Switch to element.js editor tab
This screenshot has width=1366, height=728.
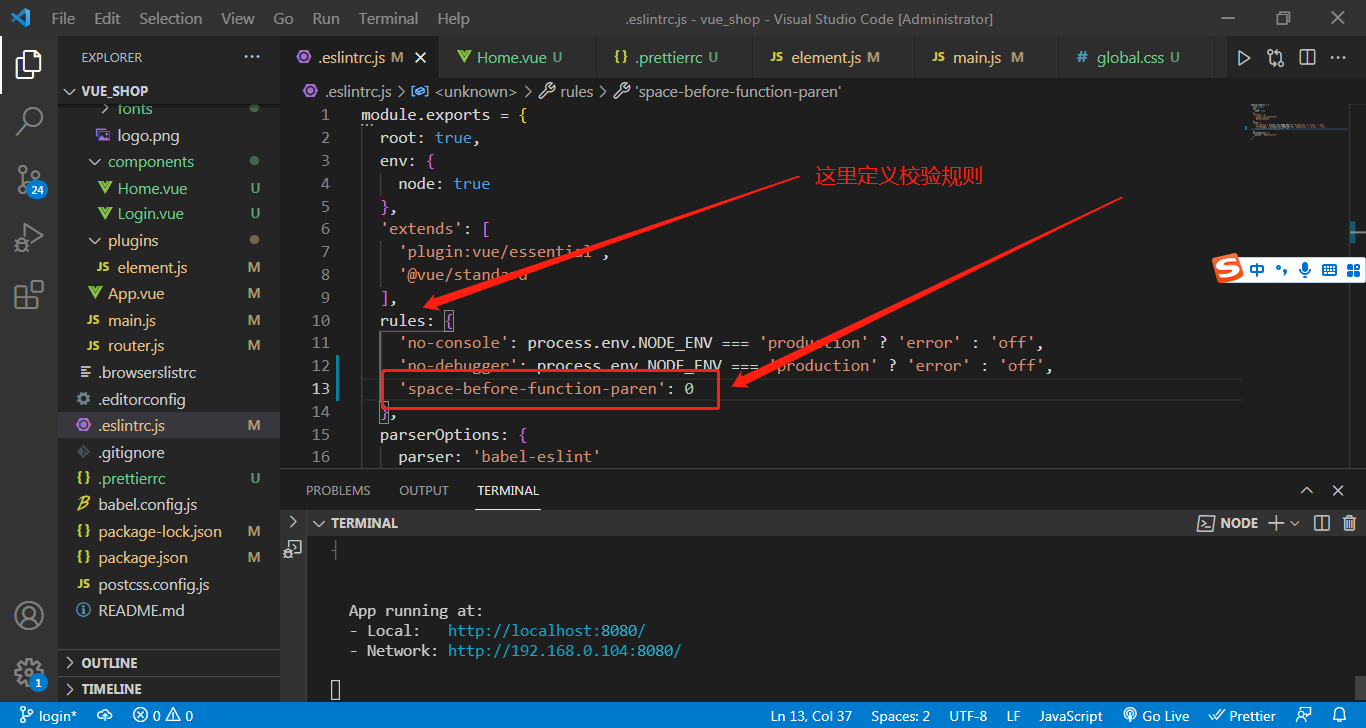tap(833, 58)
